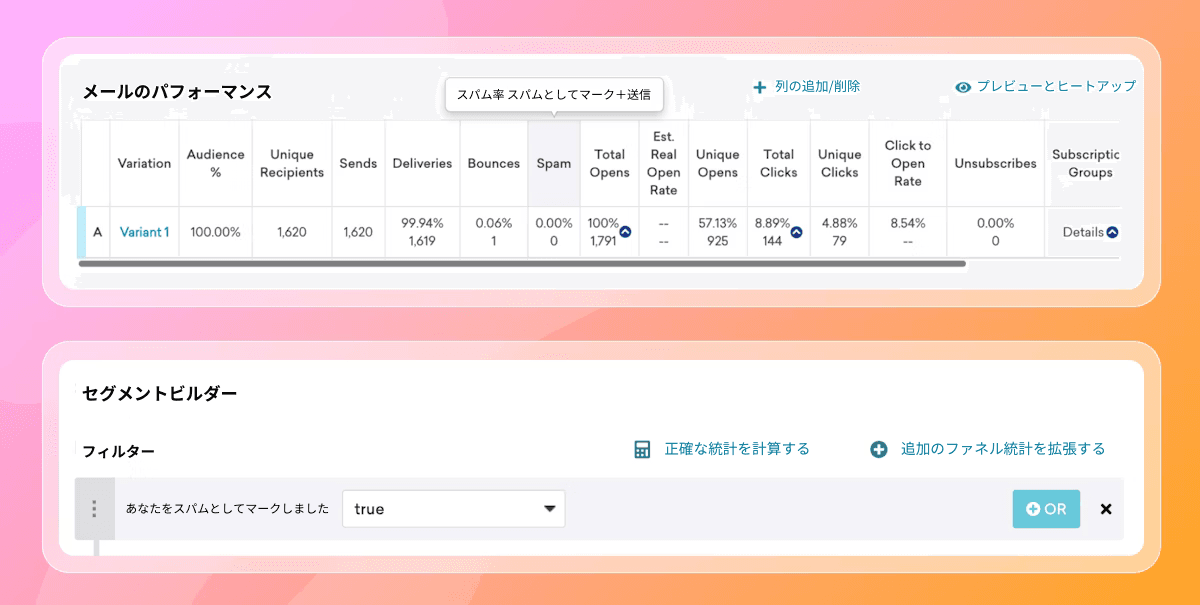The image size is (1200, 605).
Task: Click the 列の追加/削除 link
Action: pos(817,87)
